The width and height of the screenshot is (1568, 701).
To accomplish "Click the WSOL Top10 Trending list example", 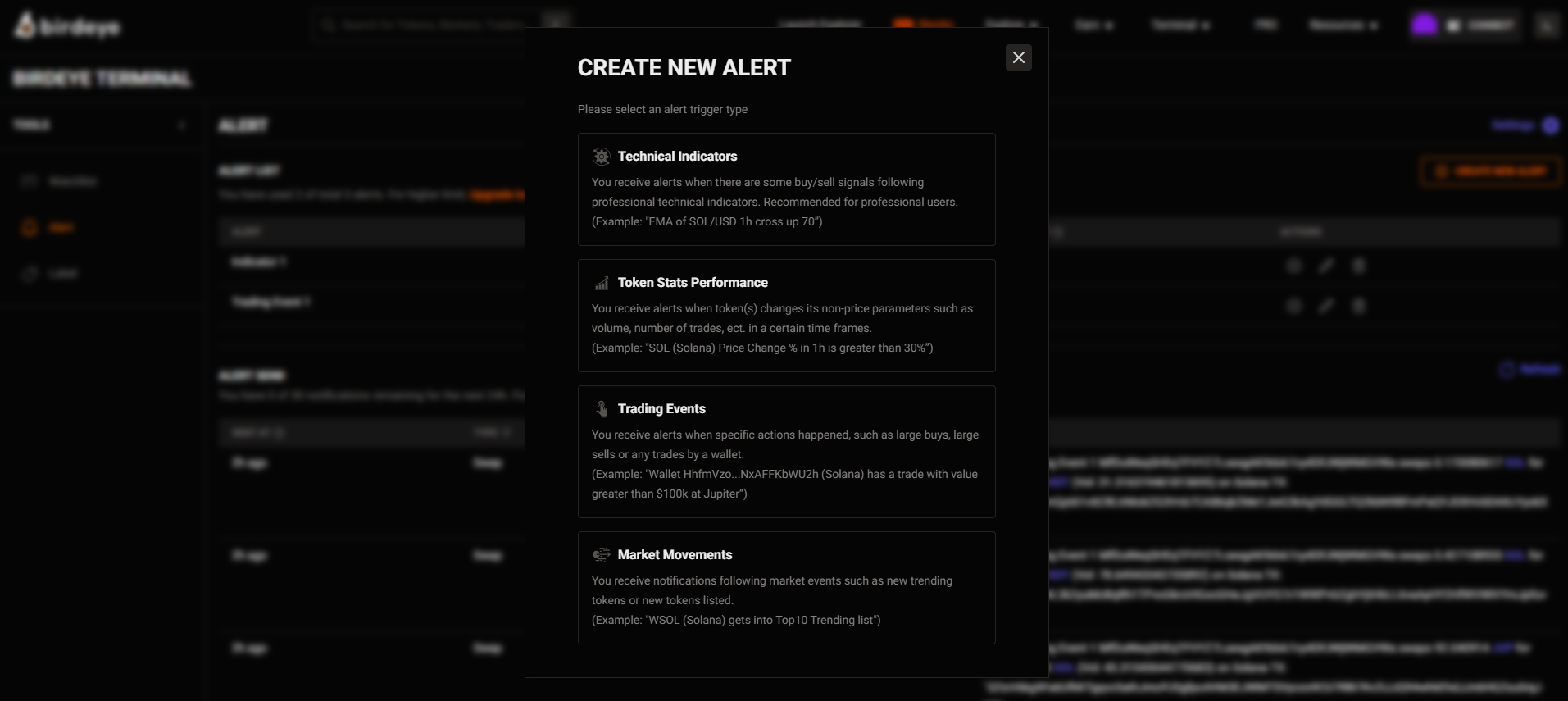I will coord(736,620).
